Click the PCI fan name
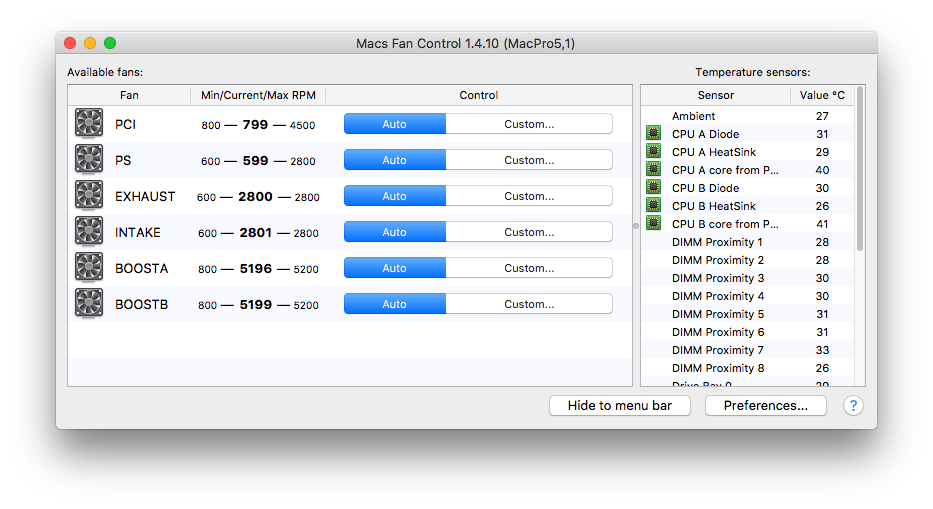The width and height of the screenshot is (933, 509). [x=126, y=124]
